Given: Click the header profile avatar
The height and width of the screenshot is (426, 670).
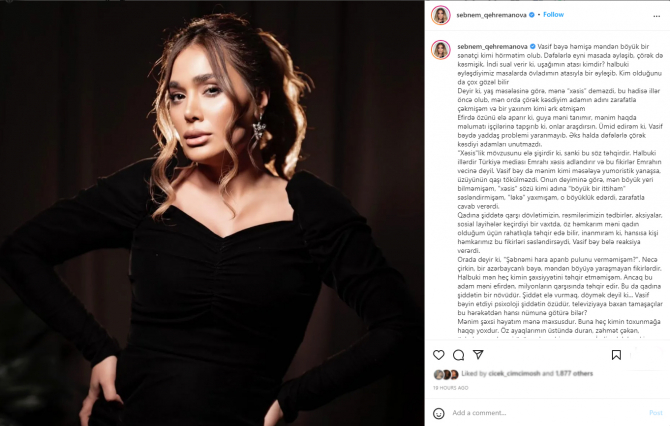Looking at the screenshot, I should (441, 15).
